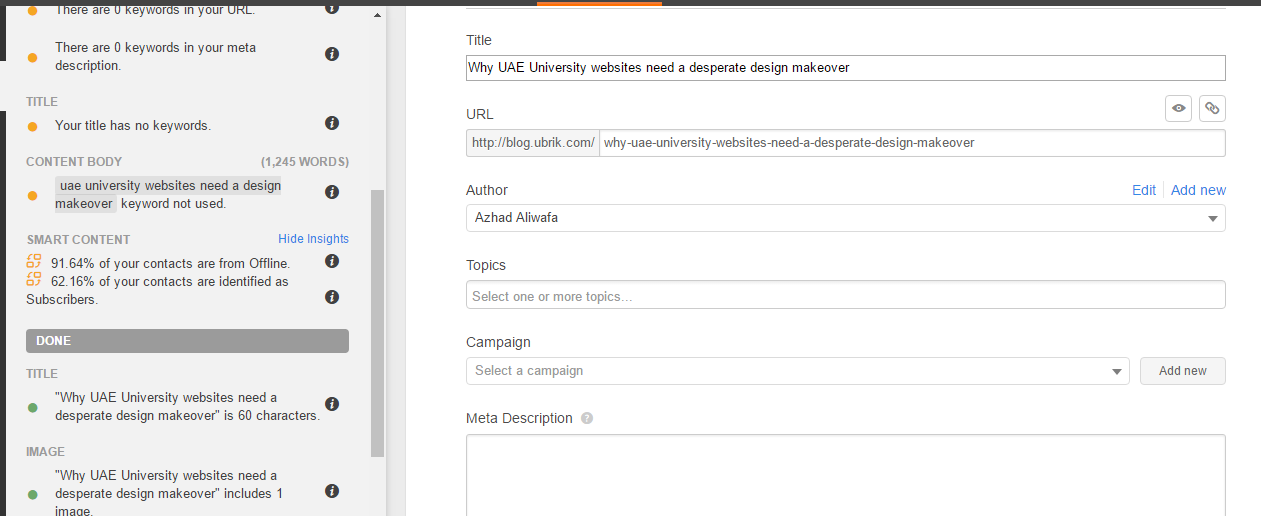Open the info icon for title character count
Viewport: 1261px width, 516px height.
(x=332, y=404)
